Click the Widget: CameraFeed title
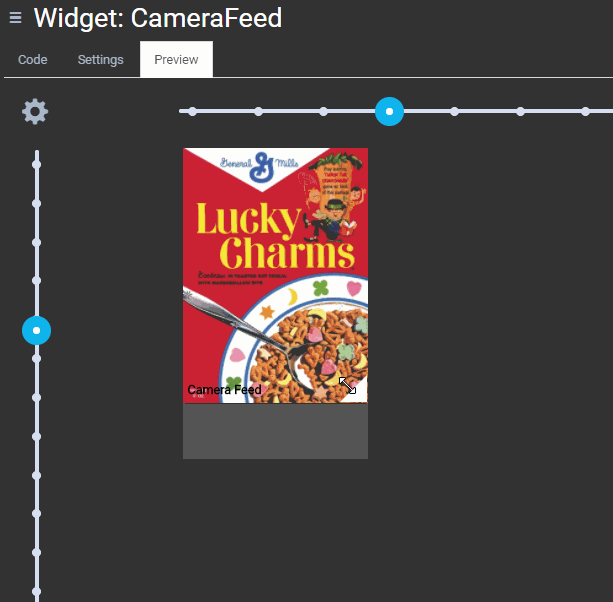 click(158, 18)
